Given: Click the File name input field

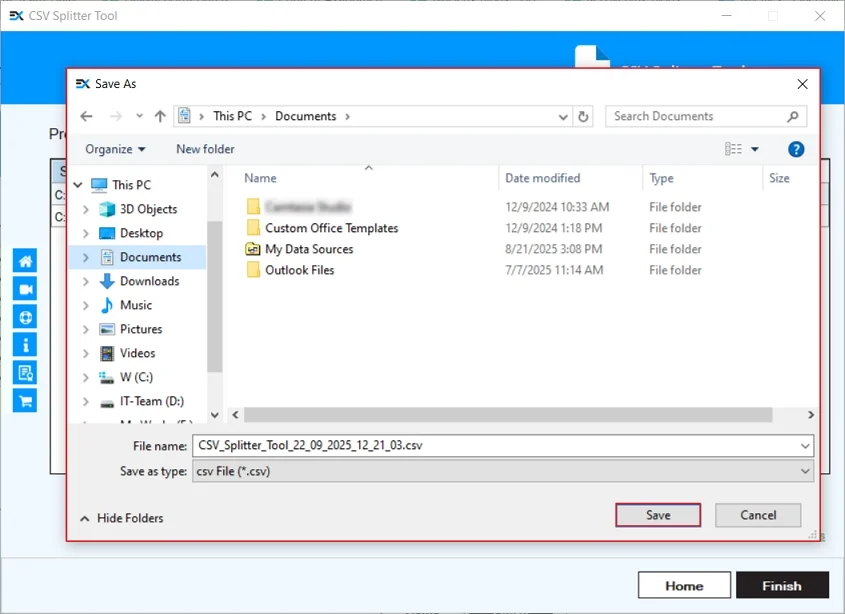Looking at the screenshot, I should [x=495, y=446].
